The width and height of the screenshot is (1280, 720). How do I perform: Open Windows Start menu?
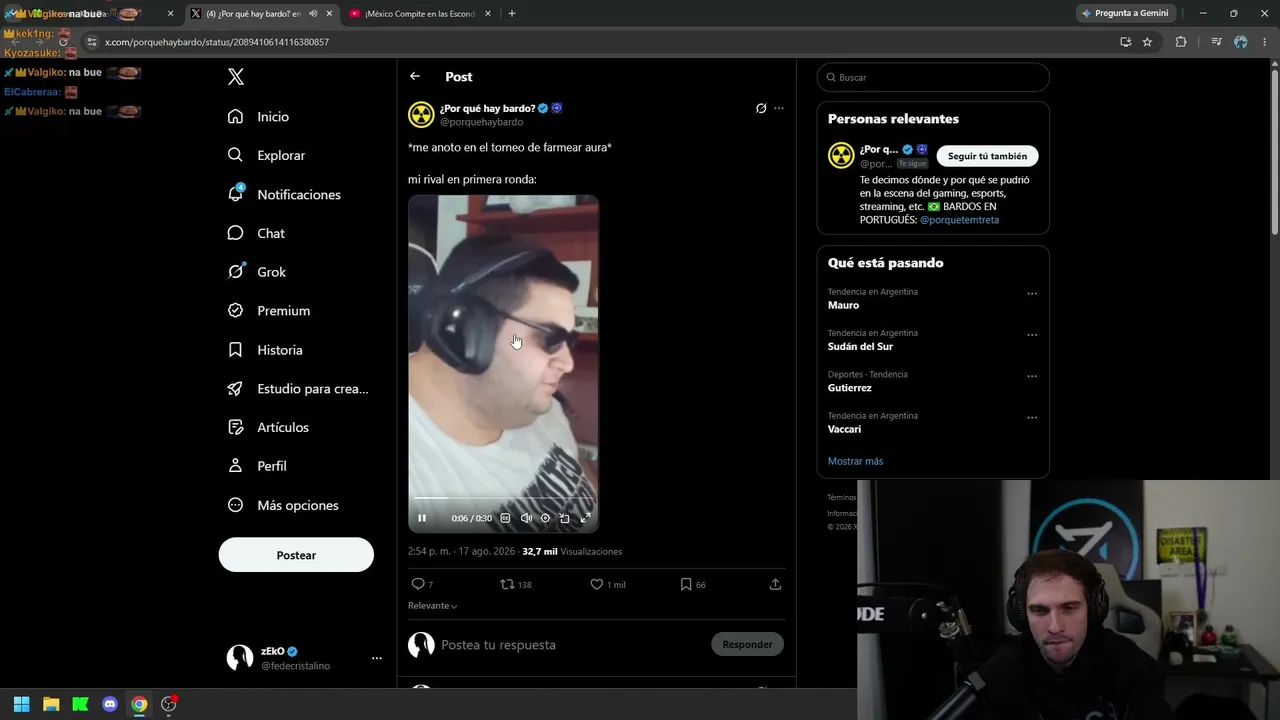[x=21, y=704]
